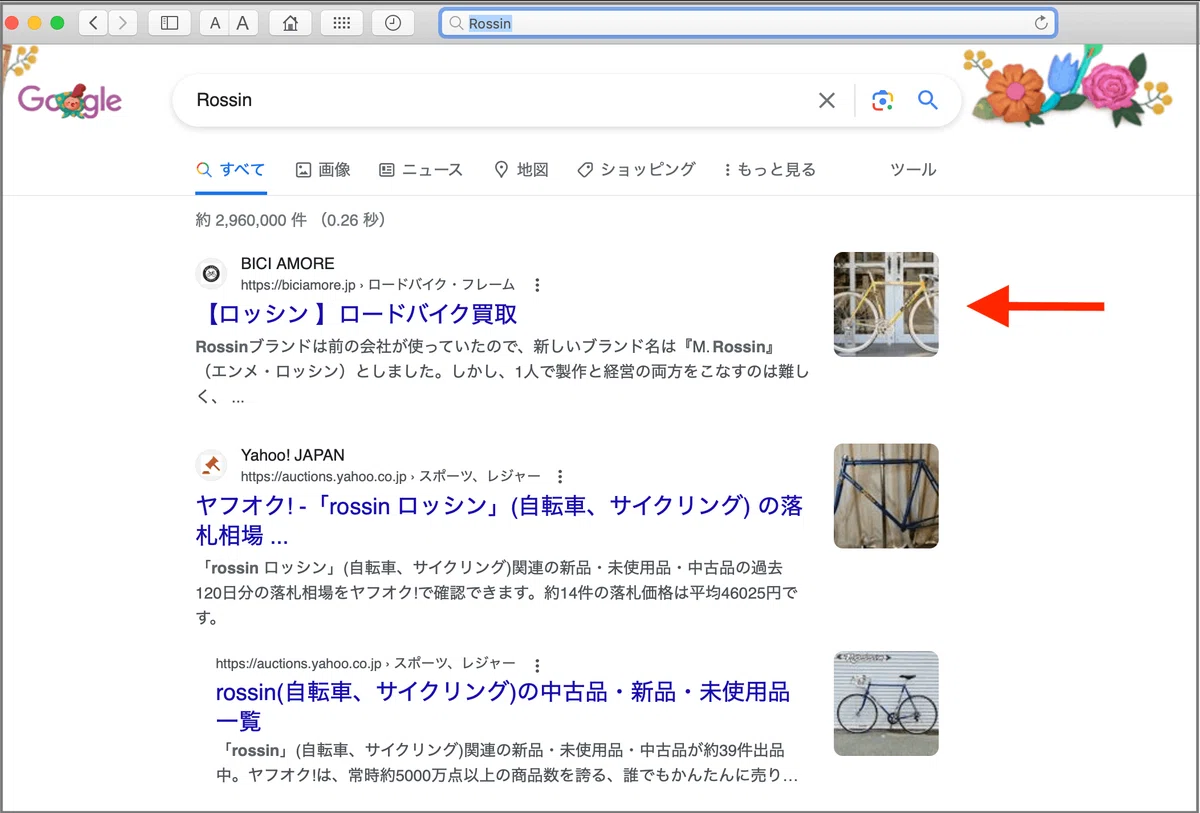
Task: Open the home page via the house icon
Action: tap(290, 23)
